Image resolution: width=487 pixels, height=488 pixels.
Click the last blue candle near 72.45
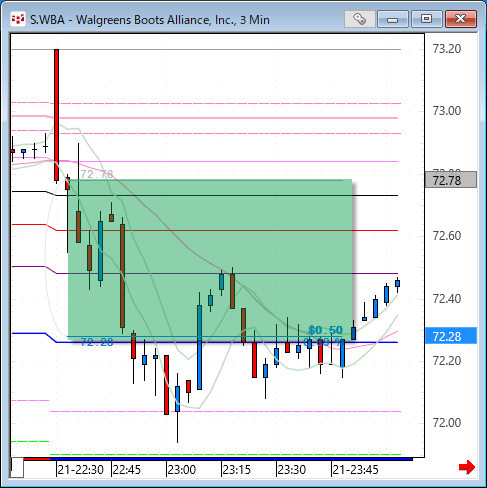coord(397,283)
